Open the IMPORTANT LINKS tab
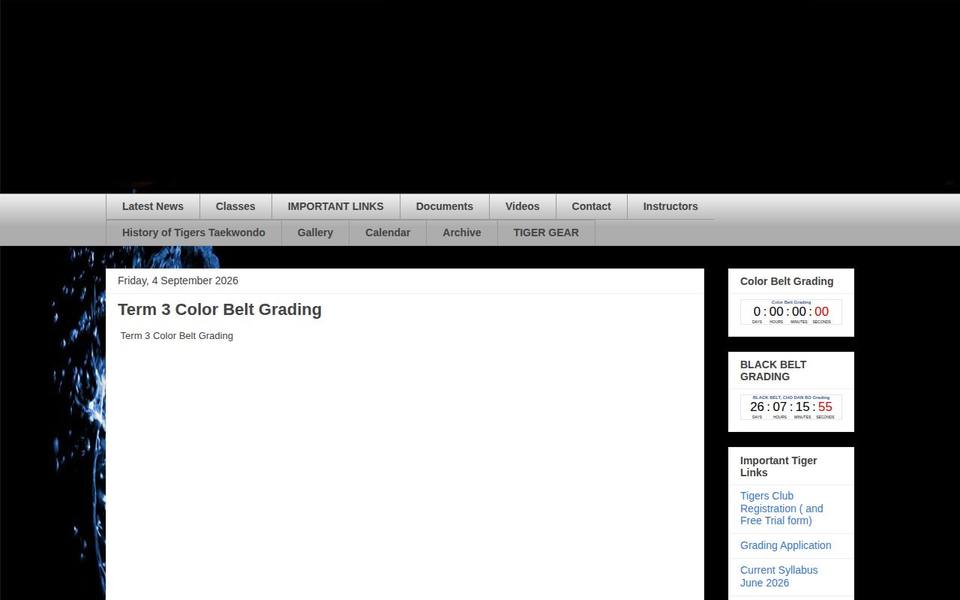The height and width of the screenshot is (600, 960). (x=336, y=206)
